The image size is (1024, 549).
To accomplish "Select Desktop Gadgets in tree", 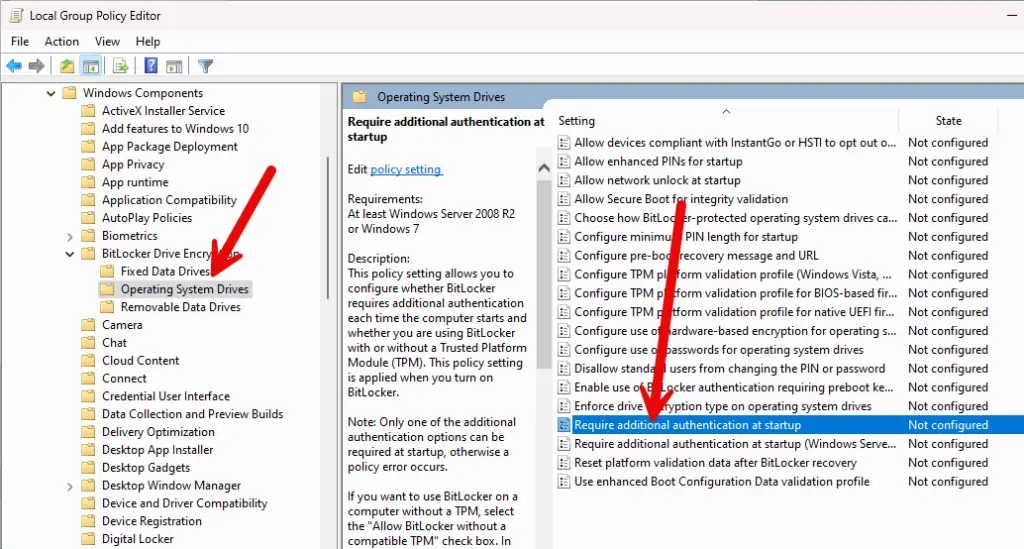I will click(x=146, y=467).
